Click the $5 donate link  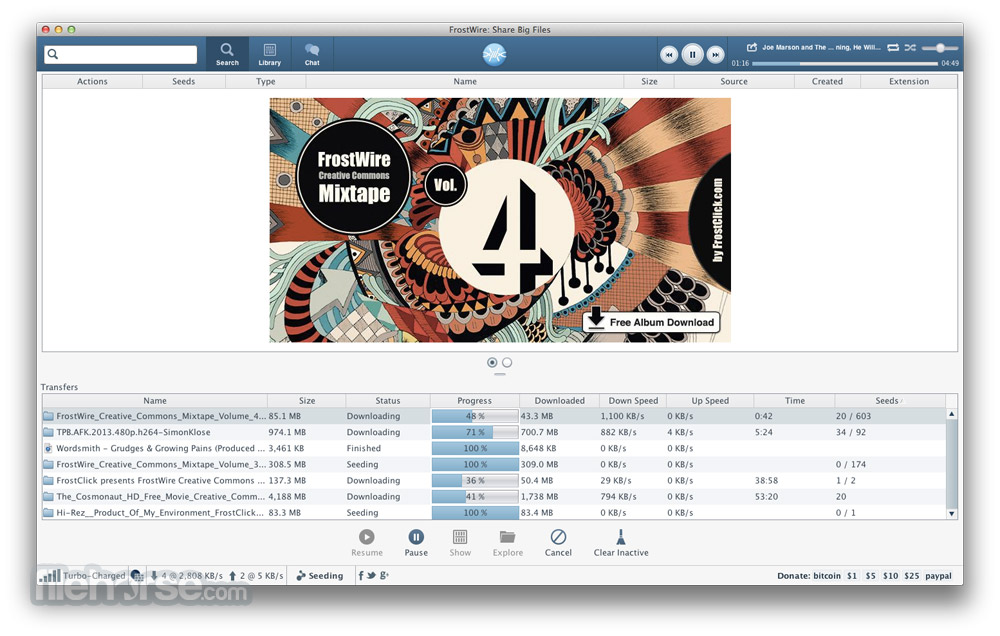coord(871,575)
